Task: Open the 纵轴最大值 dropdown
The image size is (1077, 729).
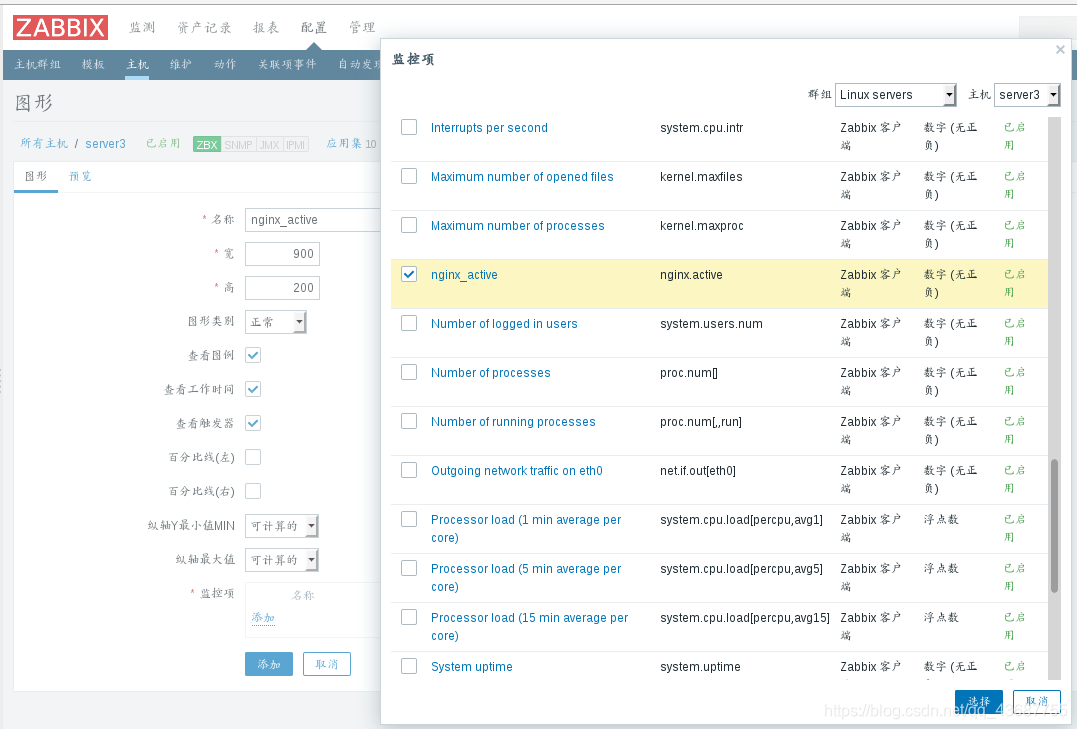Action: 282,560
